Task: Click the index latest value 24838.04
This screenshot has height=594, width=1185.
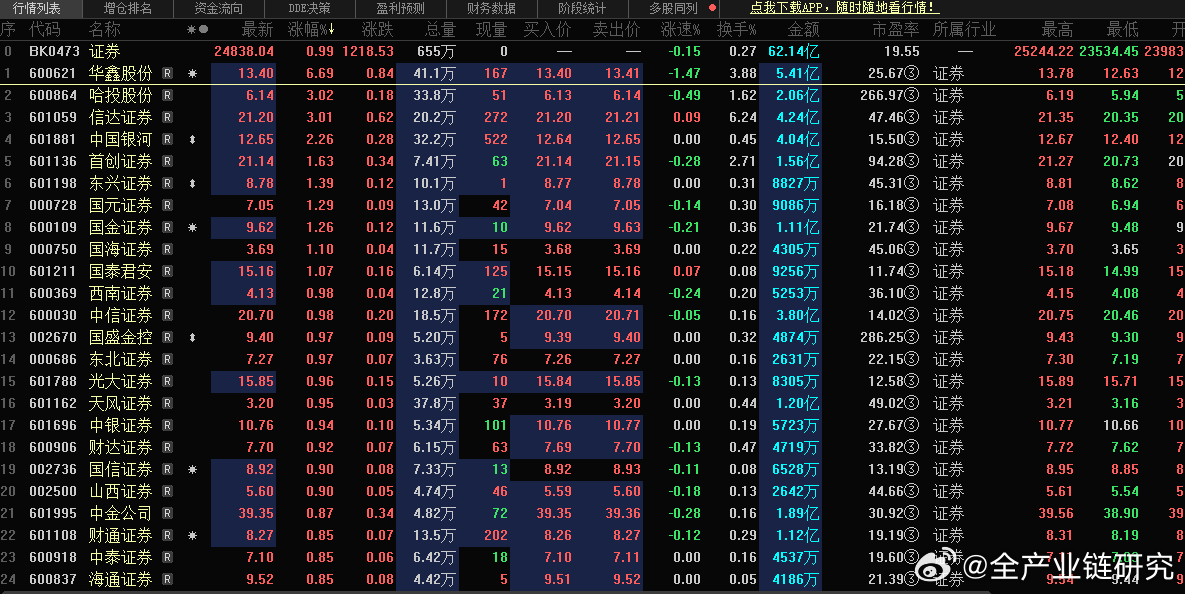Action: (x=243, y=51)
